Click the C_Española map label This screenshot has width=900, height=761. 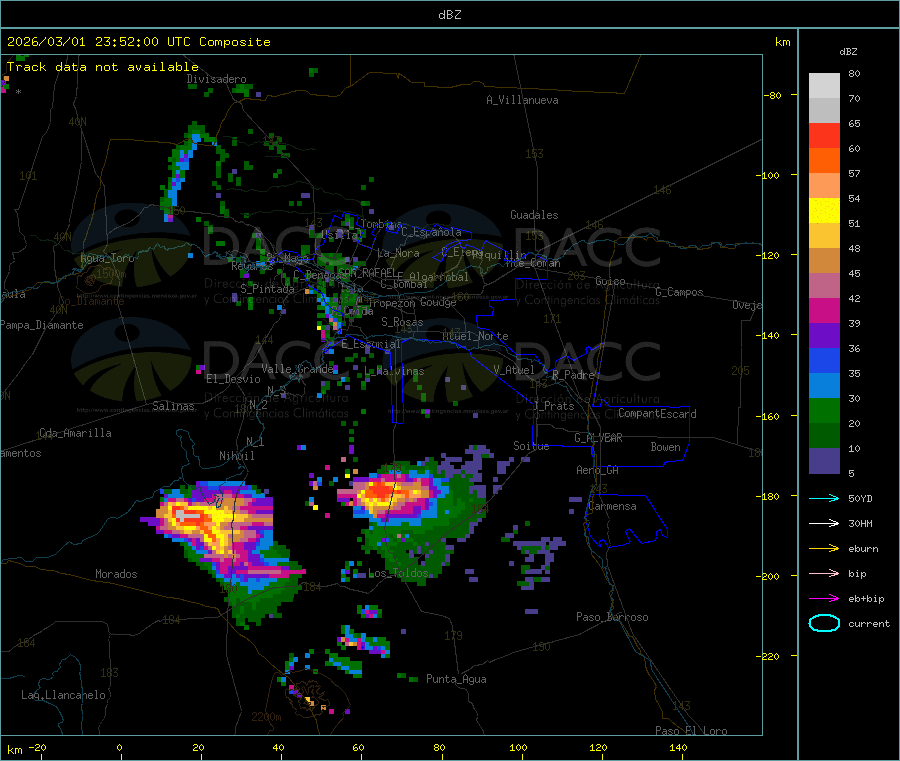[x=431, y=232]
